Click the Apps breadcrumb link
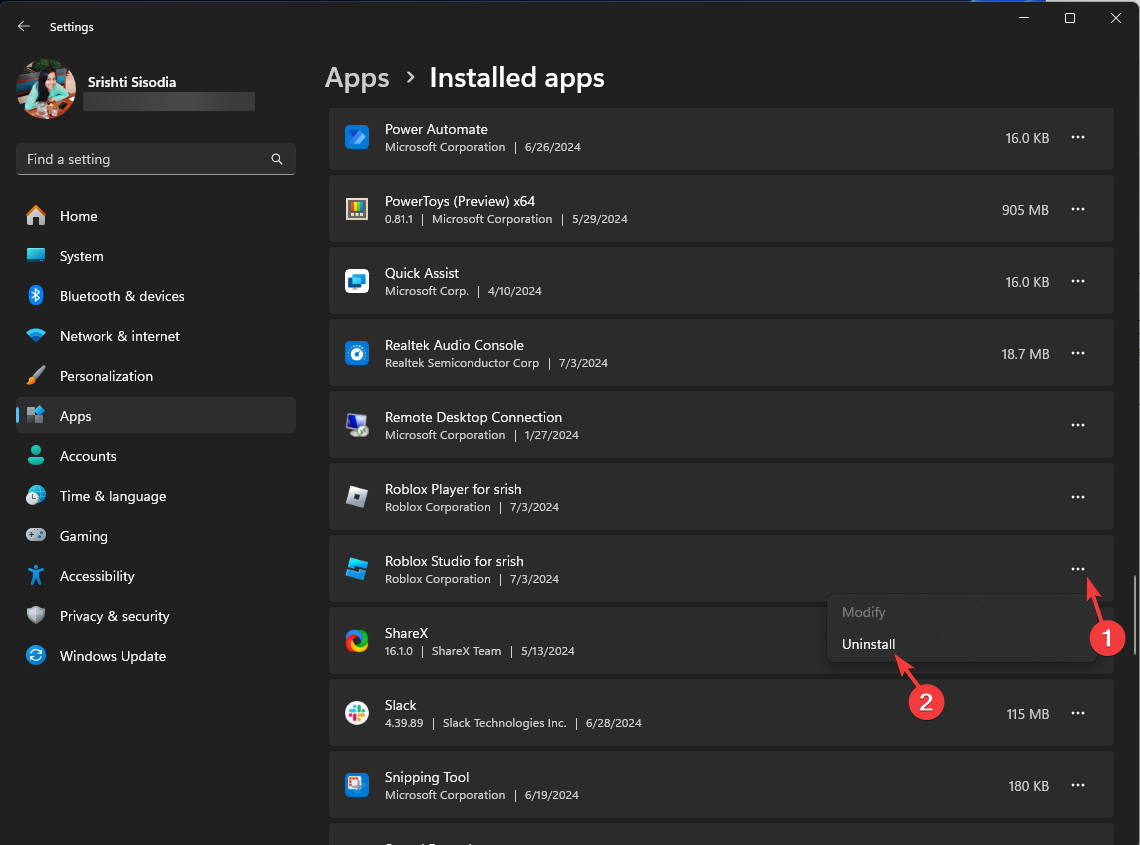1140x845 pixels. (357, 78)
